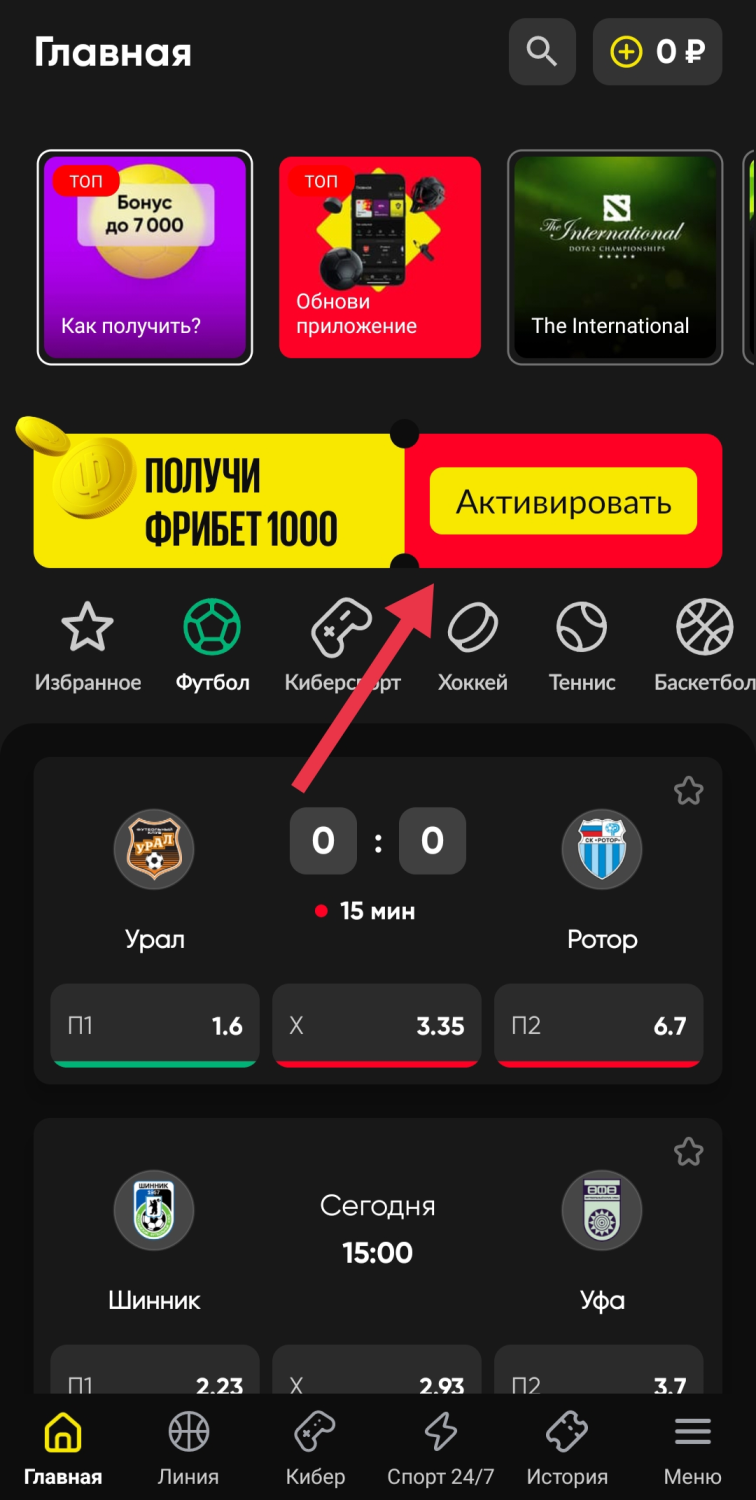
Task: Open the Бонус до 7000 promo card
Action: (145, 258)
